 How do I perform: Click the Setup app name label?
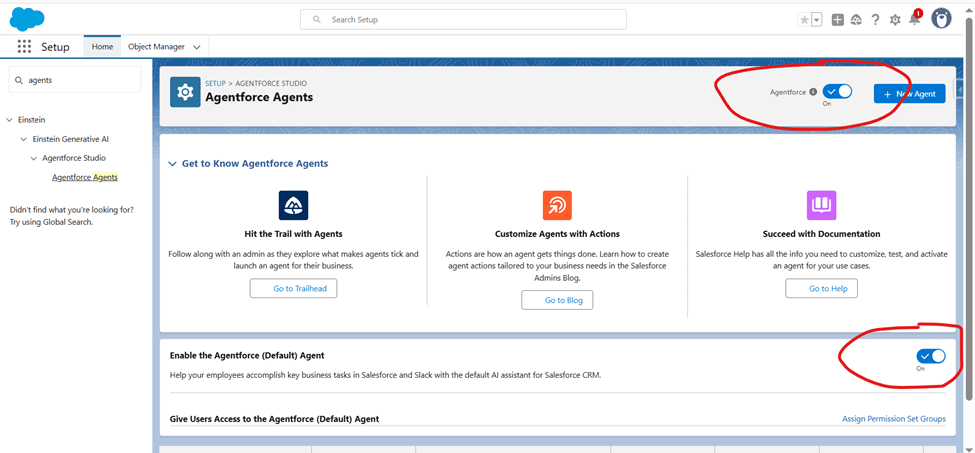point(55,47)
